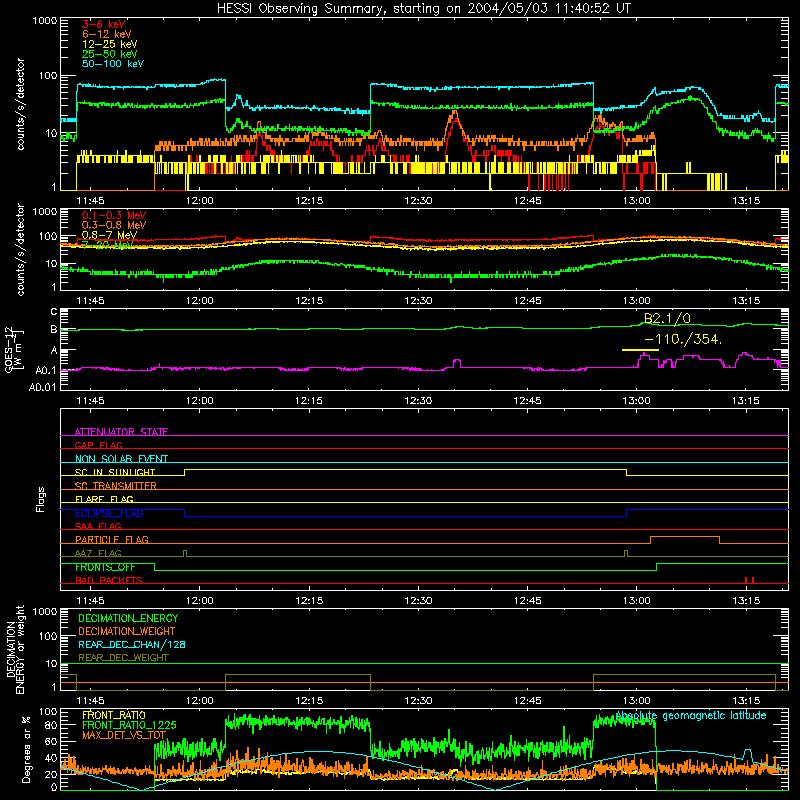The width and height of the screenshot is (800, 800).
Task: Click the FRONT_RATIO legend label
Action: pyautogui.click(x=114, y=715)
